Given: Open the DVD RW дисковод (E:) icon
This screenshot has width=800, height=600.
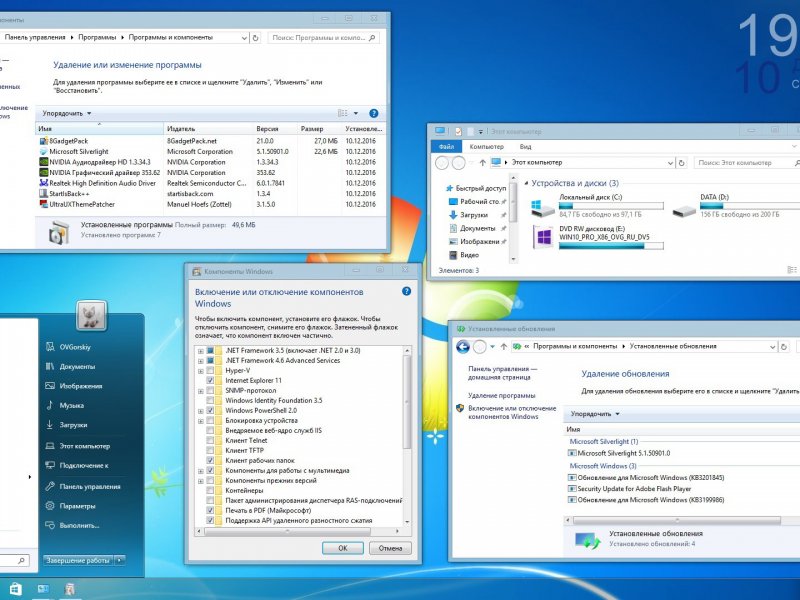Looking at the screenshot, I should (x=543, y=237).
